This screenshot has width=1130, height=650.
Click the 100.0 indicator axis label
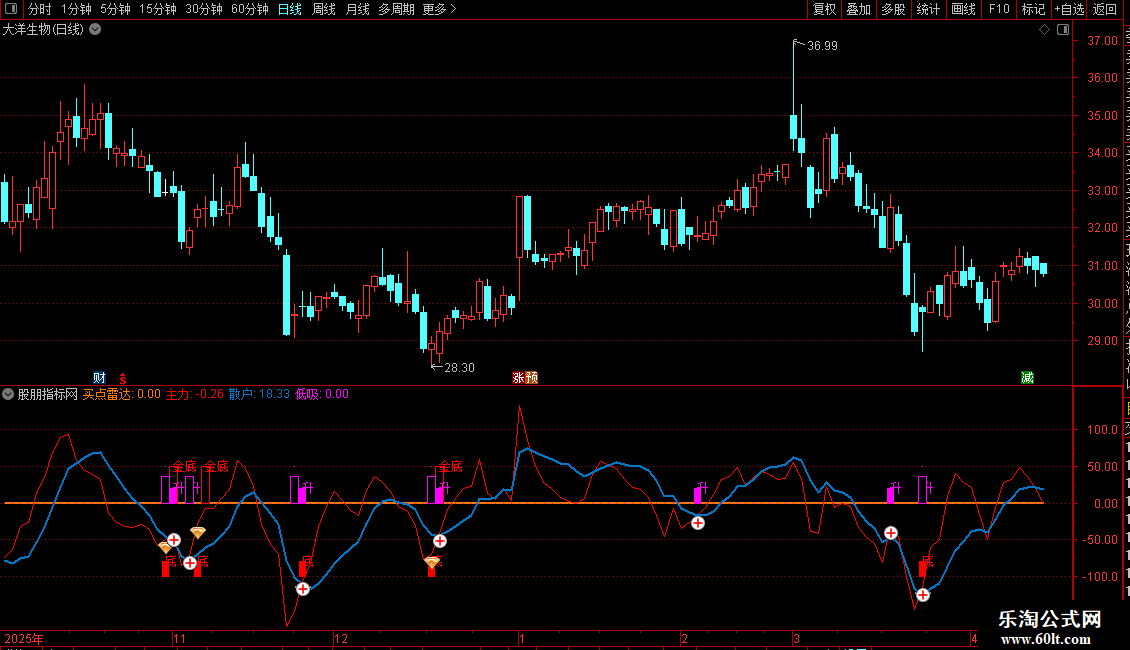(1103, 430)
